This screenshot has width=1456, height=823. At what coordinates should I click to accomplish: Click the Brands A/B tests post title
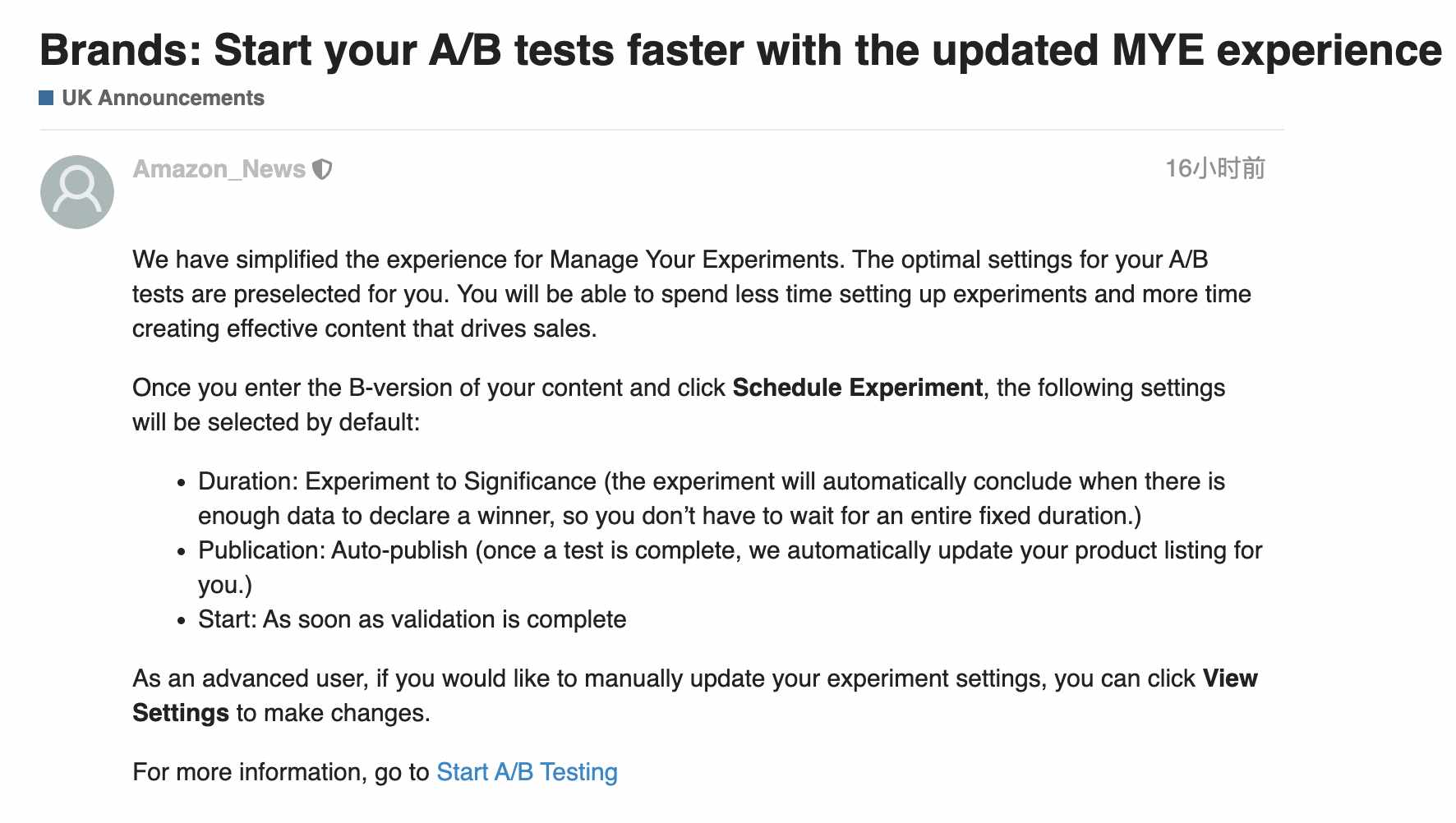(740, 50)
